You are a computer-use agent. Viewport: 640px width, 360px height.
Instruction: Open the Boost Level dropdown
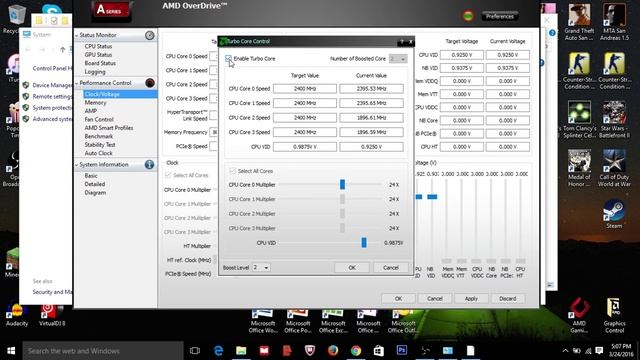point(261,268)
